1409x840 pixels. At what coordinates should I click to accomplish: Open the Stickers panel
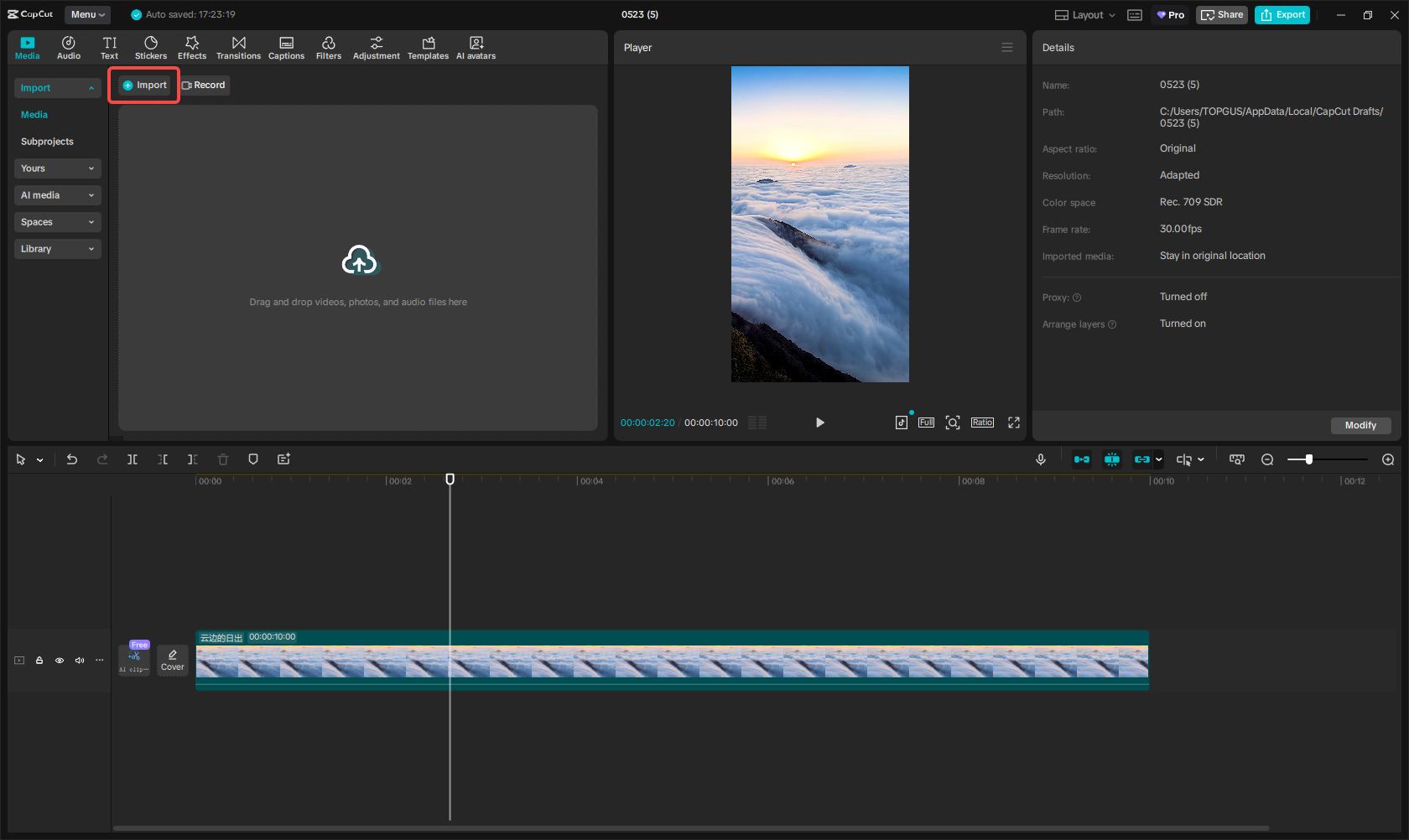[x=151, y=47]
